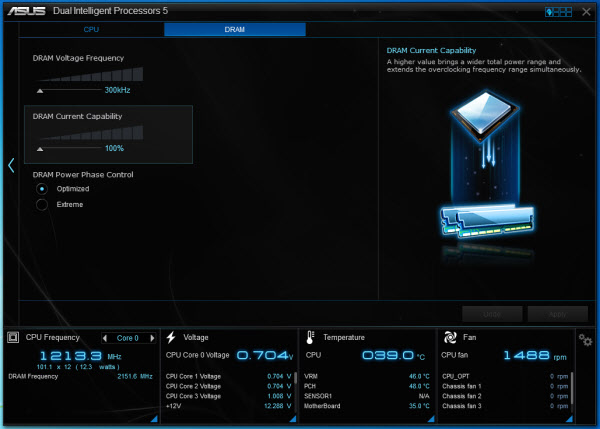Viewport: 600px width, 429px height.
Task: Click the 300kHz voltage frequency value
Action: tap(117, 90)
